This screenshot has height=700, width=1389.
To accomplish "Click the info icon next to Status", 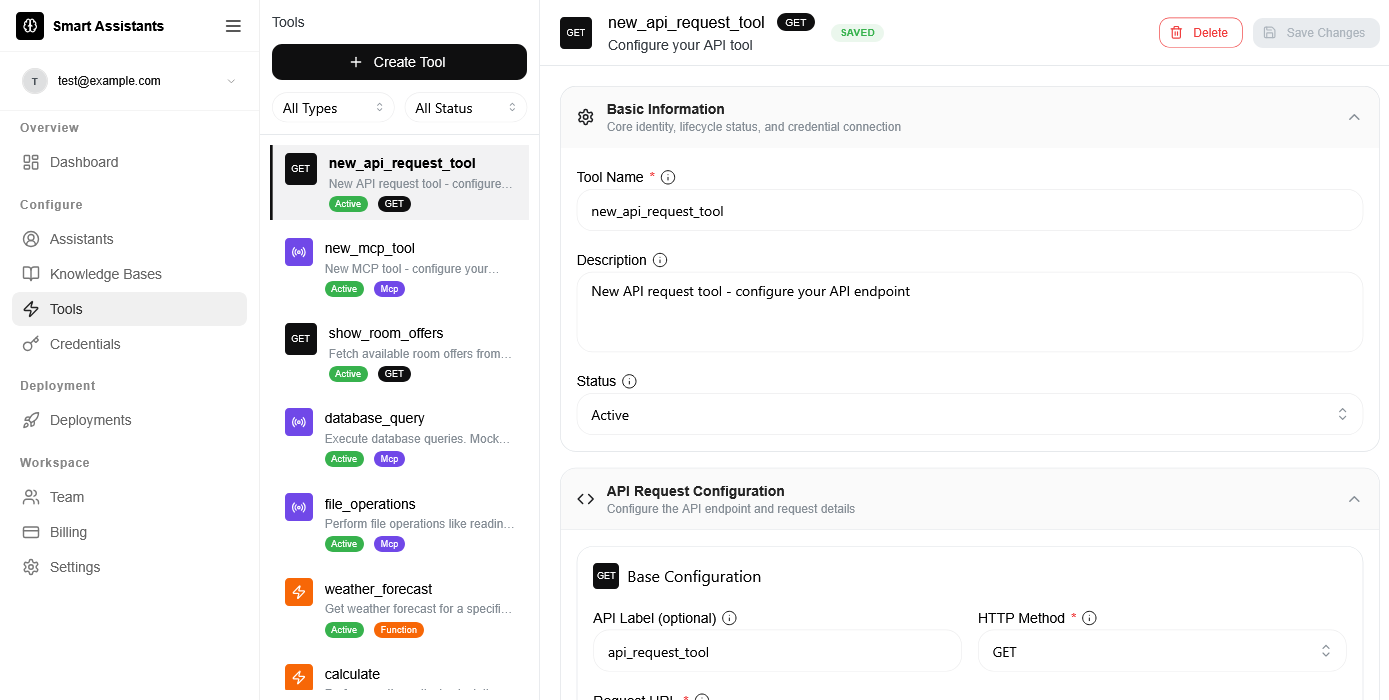I will [x=629, y=381].
